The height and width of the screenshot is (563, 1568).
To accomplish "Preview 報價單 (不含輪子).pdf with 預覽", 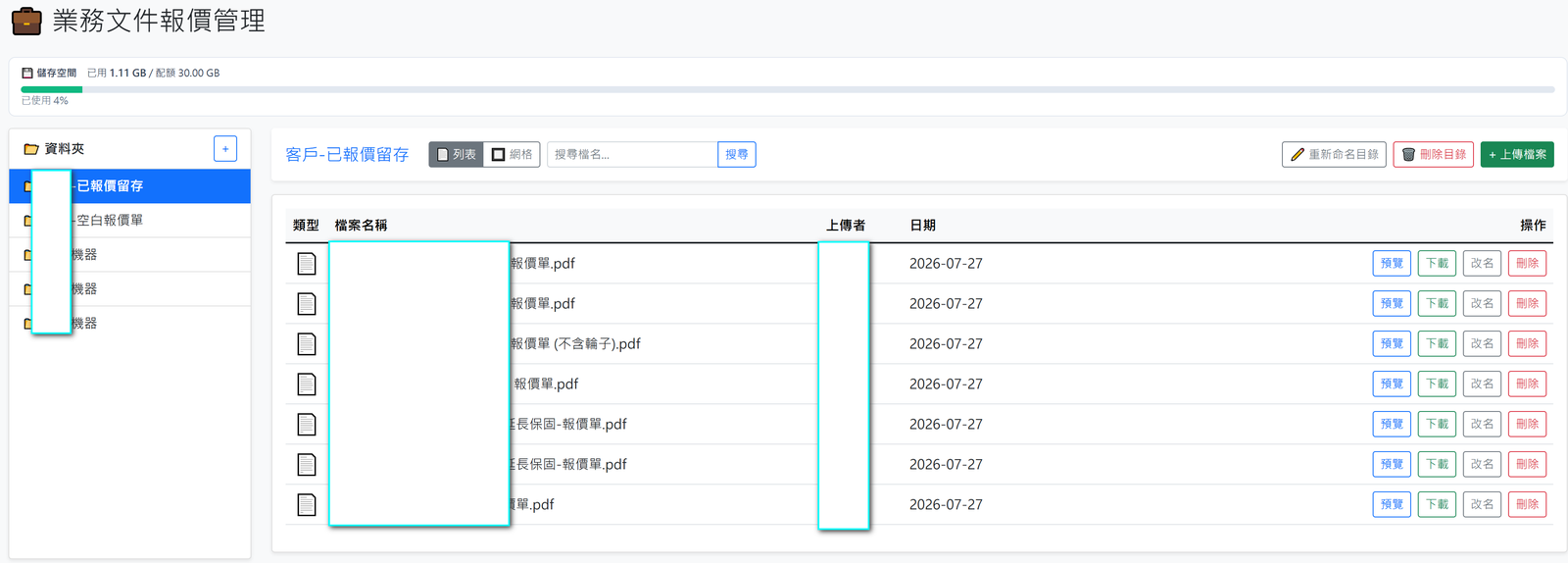I will point(1392,344).
